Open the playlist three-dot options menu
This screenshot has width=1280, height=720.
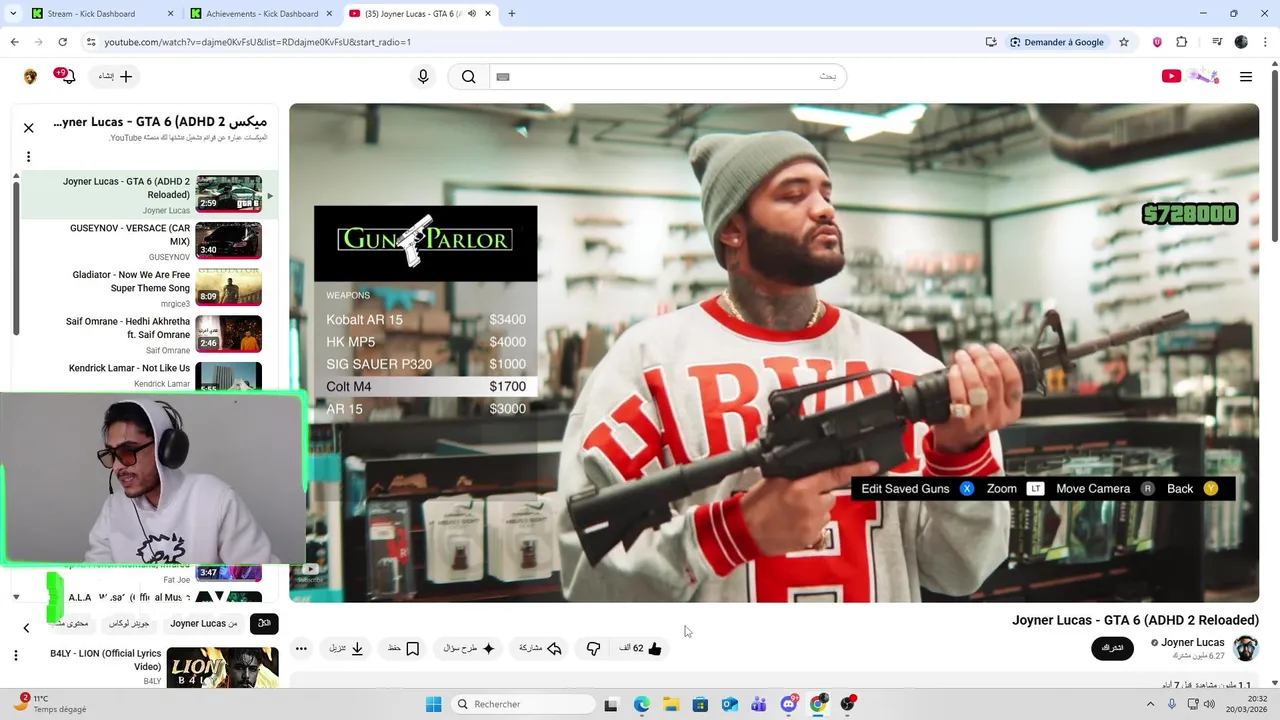click(x=28, y=156)
